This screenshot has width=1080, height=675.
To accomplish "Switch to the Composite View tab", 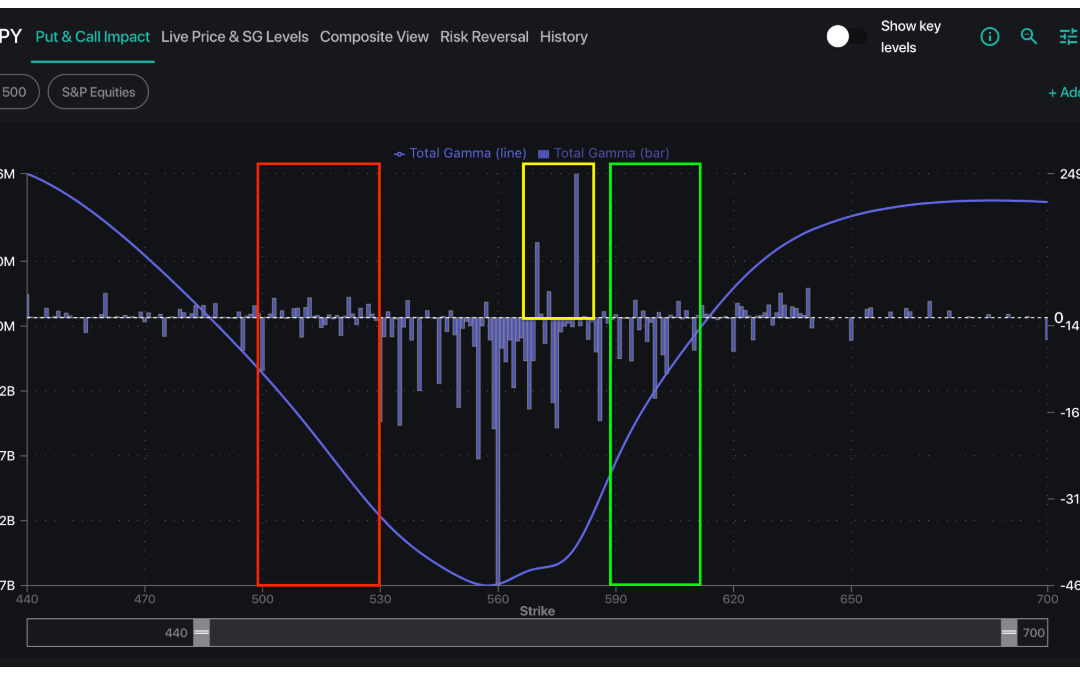I will coord(374,36).
